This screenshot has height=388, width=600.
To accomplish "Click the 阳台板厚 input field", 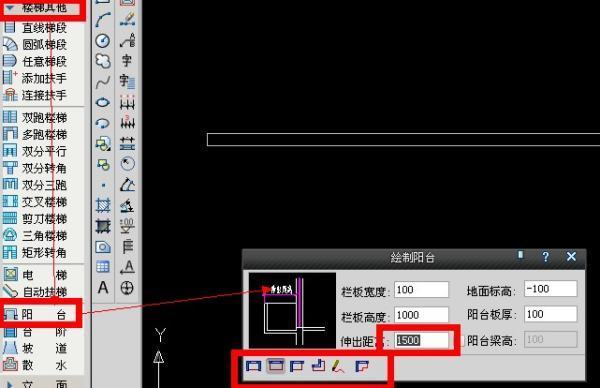I will click(551, 314).
